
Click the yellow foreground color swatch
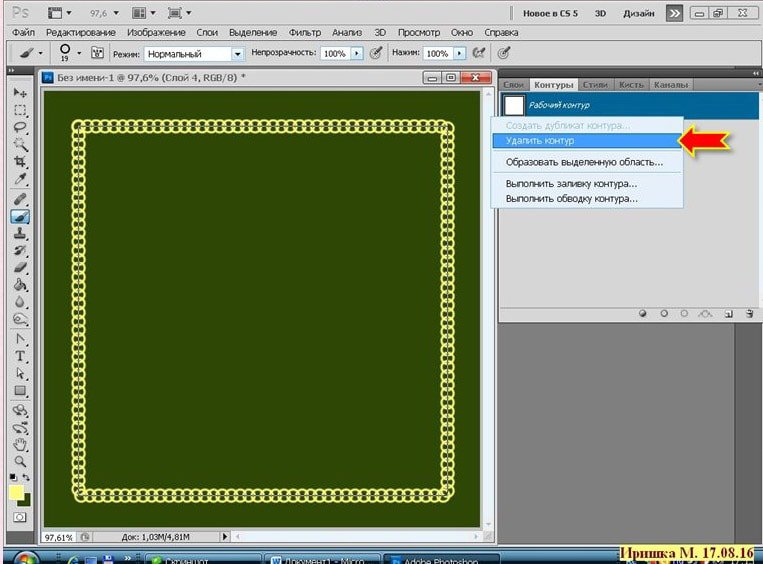point(17,492)
